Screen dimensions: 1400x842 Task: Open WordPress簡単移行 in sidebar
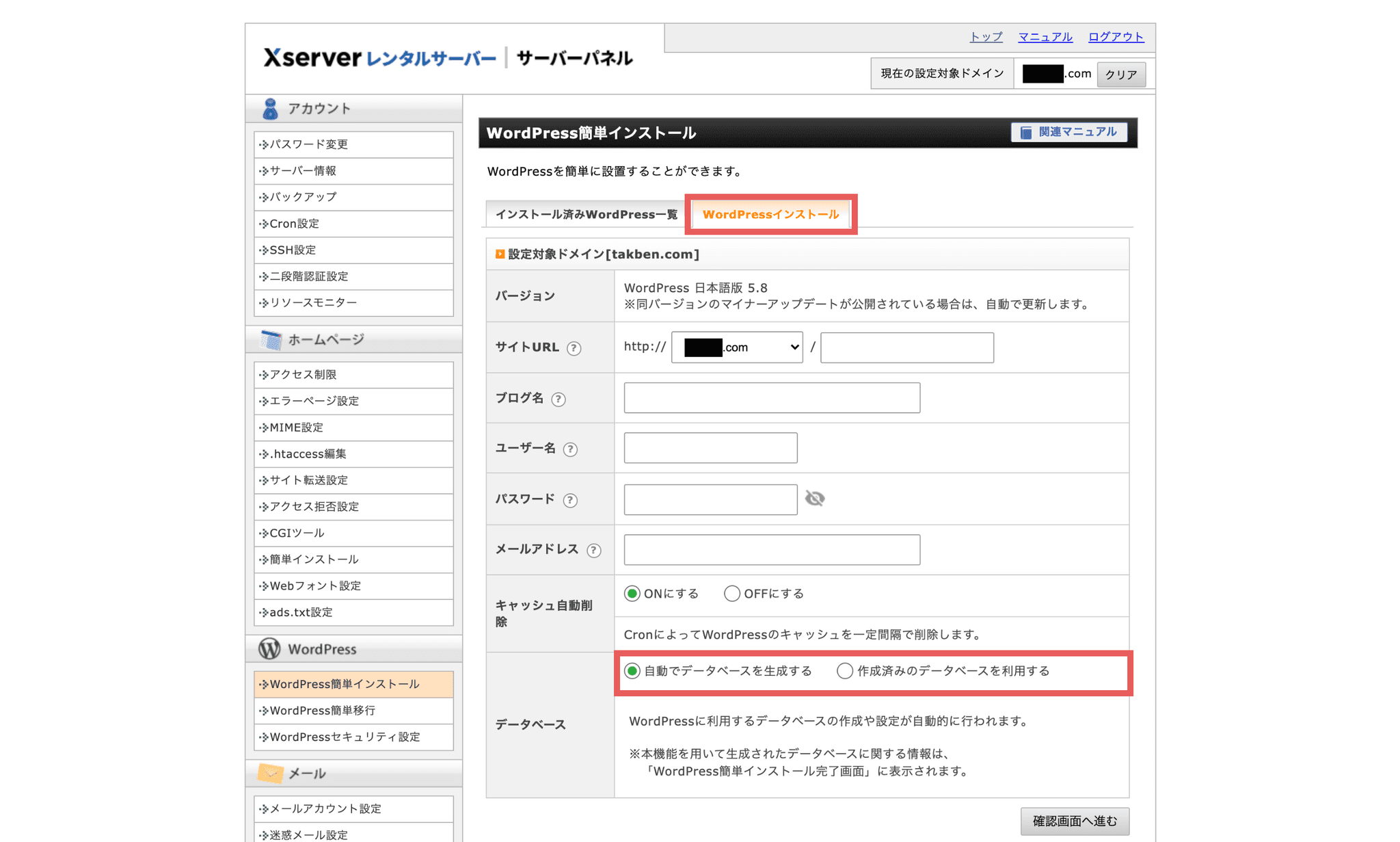pyautogui.click(x=353, y=711)
